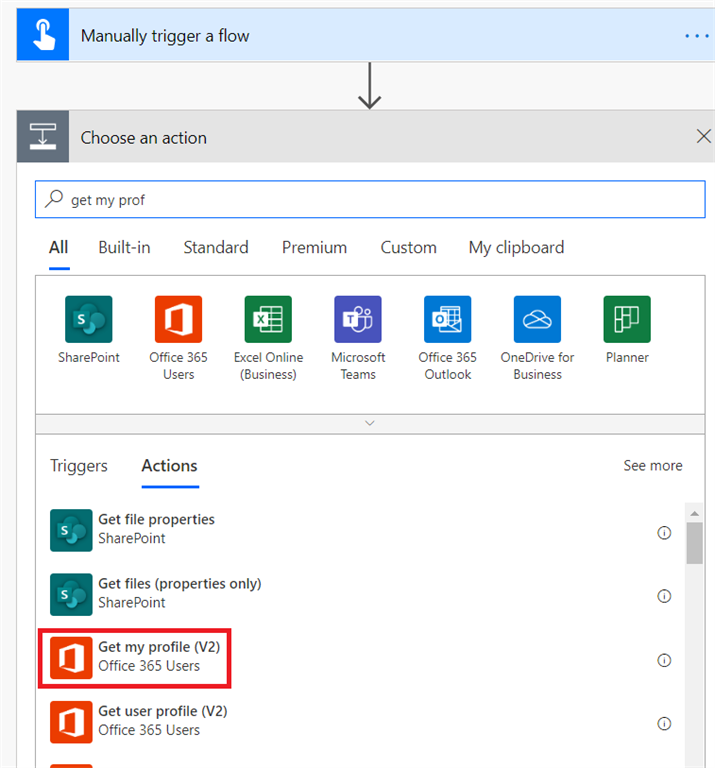Switch to the Actions tab
The width and height of the screenshot is (715, 768).
pyautogui.click(x=169, y=466)
